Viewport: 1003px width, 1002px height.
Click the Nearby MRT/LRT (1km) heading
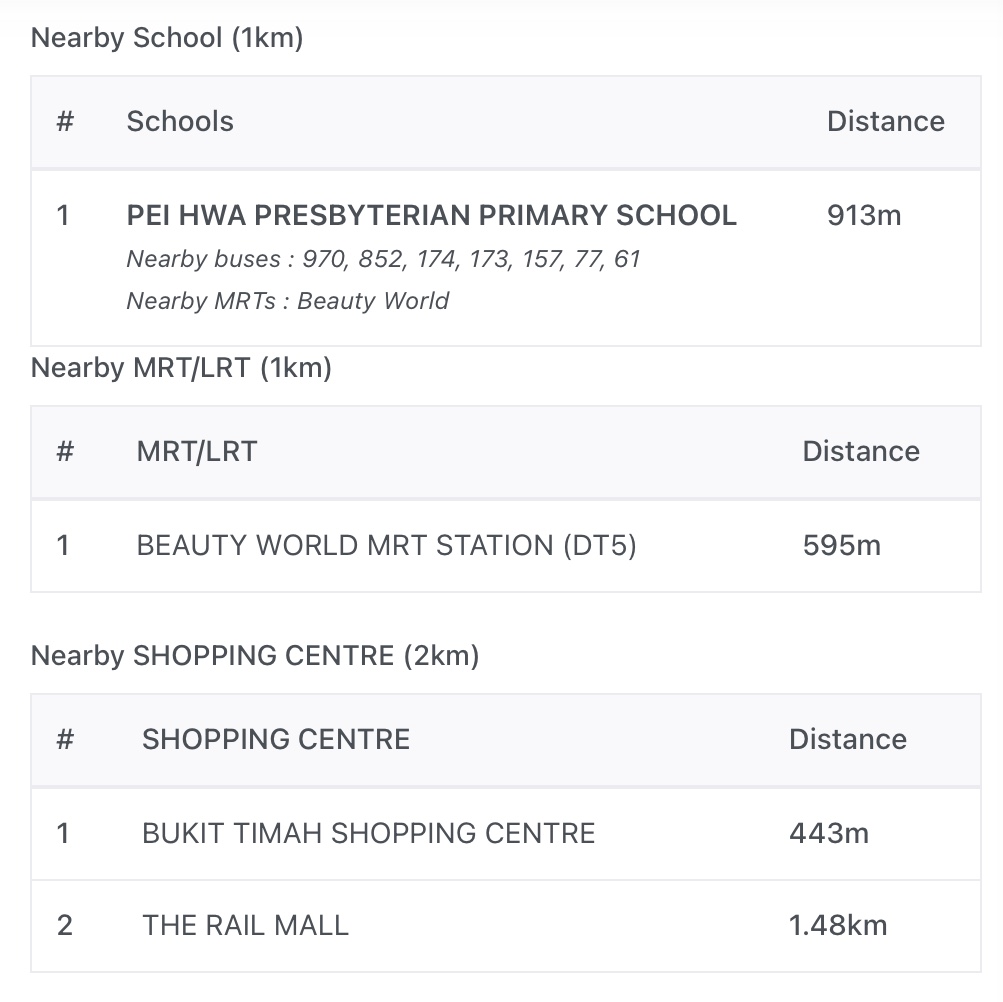tap(181, 368)
